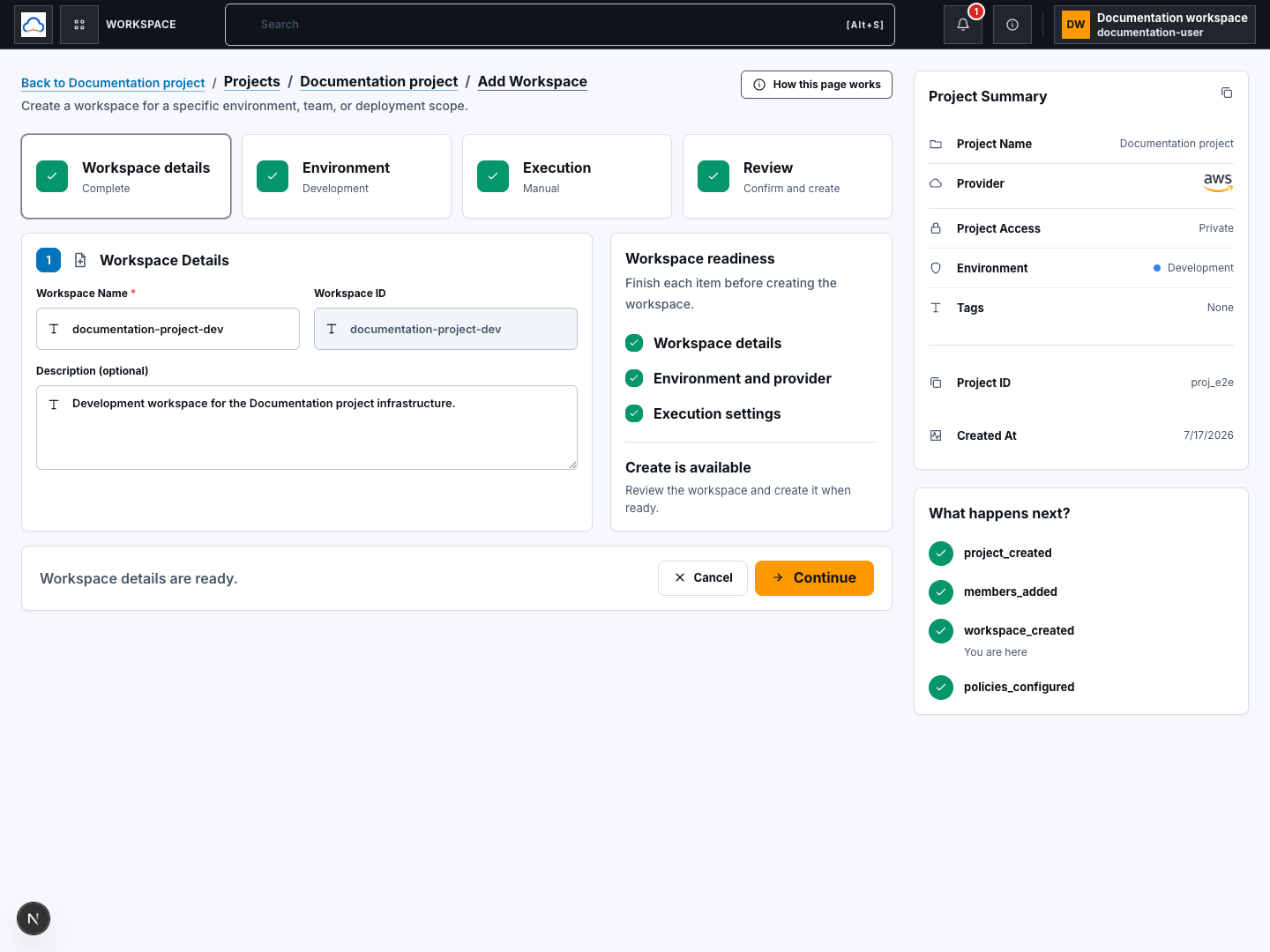Focus the Search field
The height and width of the screenshot is (952, 1270).
click(560, 25)
